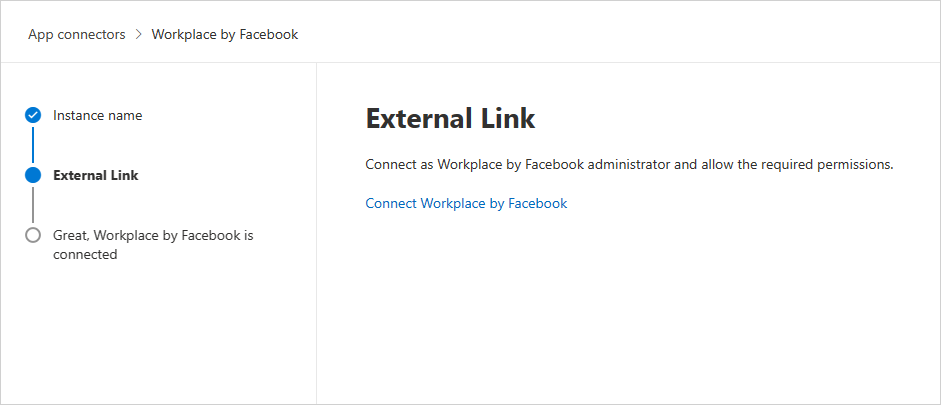Click the word connected in last step label
This screenshot has width=941, height=405.
pos(85,254)
